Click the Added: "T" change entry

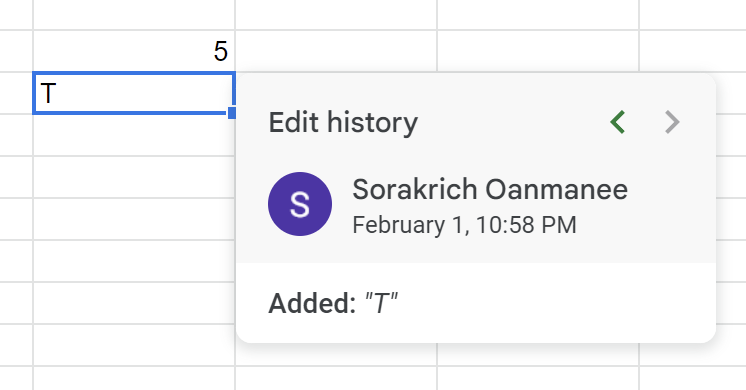coord(333,303)
